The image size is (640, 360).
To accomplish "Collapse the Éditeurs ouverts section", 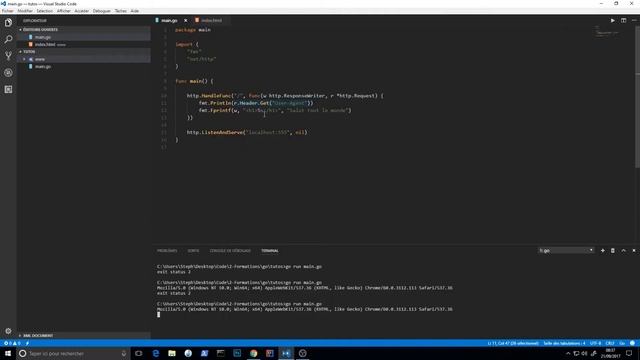I will click(x=40, y=30).
